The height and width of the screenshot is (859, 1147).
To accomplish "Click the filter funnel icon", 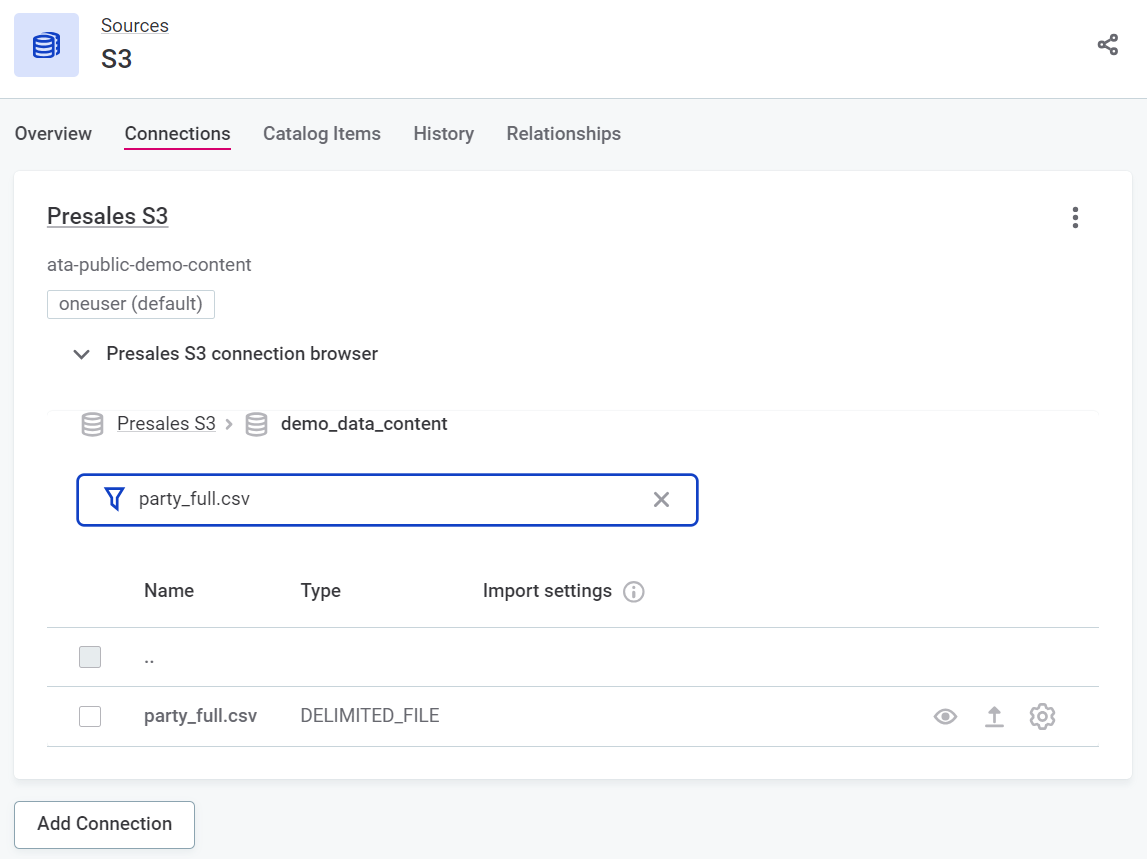I will coord(115,499).
